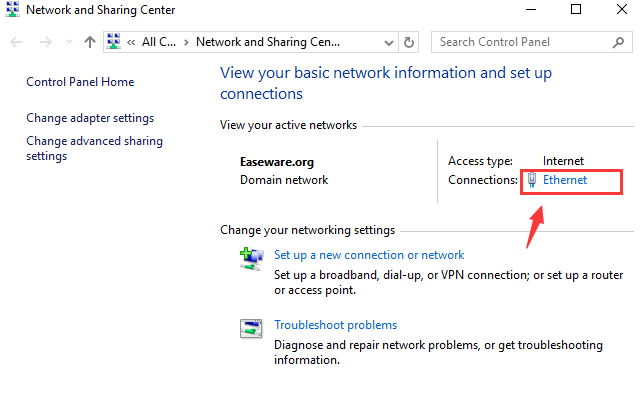Launch the Troubleshoot problems link
Viewport: 643px width, 406px height.
tap(335, 325)
